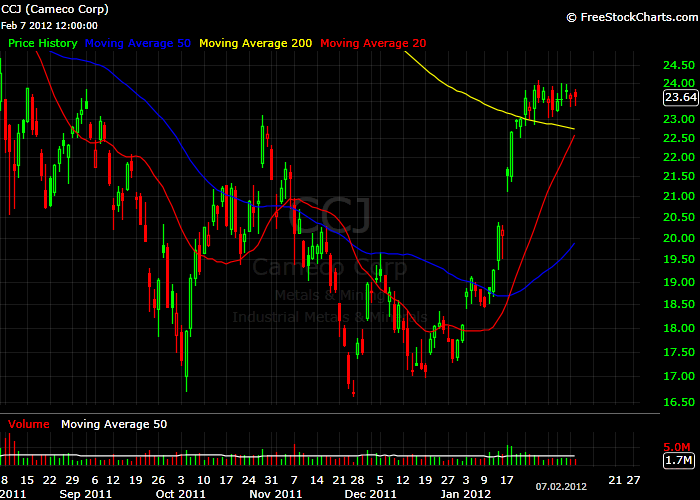Click the CCJ (Cameco Corp) chart title
Screen dimensions: 700x500
pos(54,9)
